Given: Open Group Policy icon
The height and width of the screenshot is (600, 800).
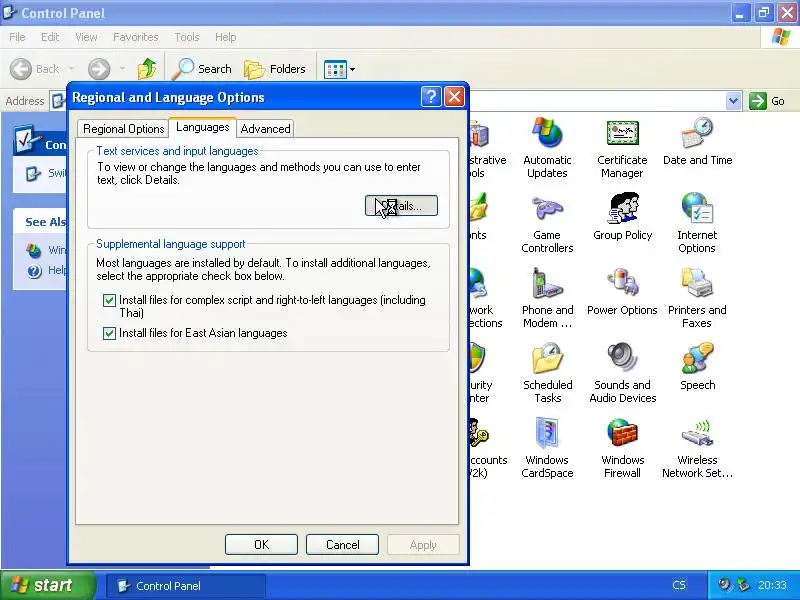Looking at the screenshot, I should (622, 217).
